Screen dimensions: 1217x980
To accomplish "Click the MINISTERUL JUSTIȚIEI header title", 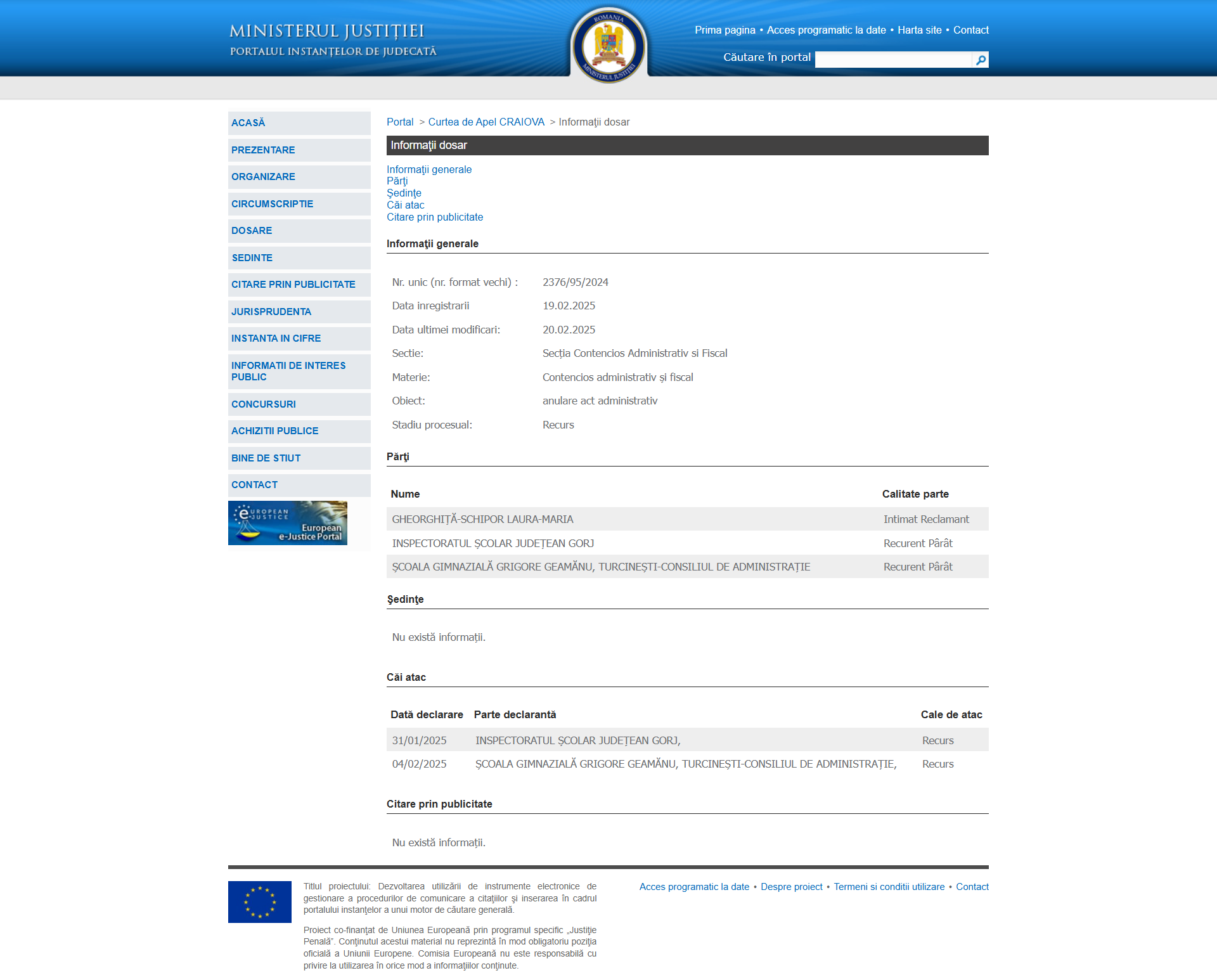I will click(x=326, y=31).
